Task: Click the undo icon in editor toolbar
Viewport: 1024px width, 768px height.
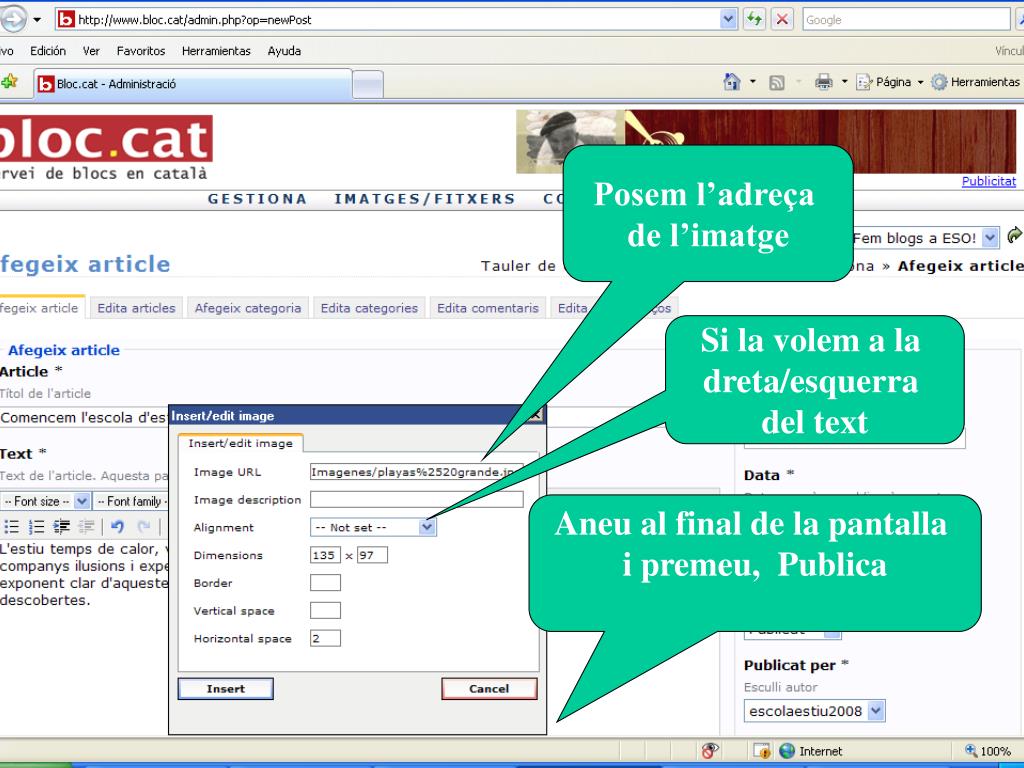Action: coord(118,526)
